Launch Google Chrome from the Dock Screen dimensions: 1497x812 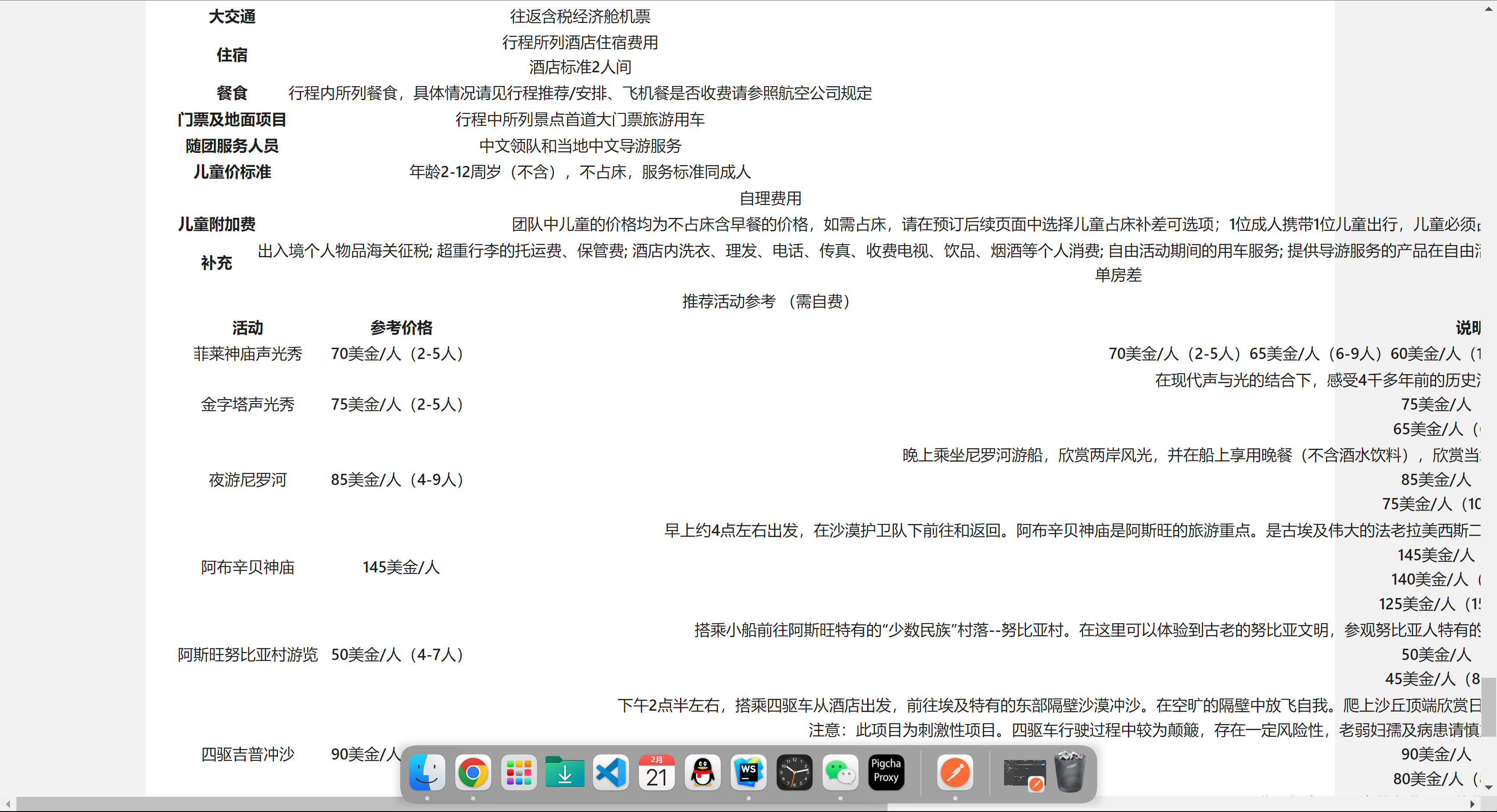coord(473,772)
